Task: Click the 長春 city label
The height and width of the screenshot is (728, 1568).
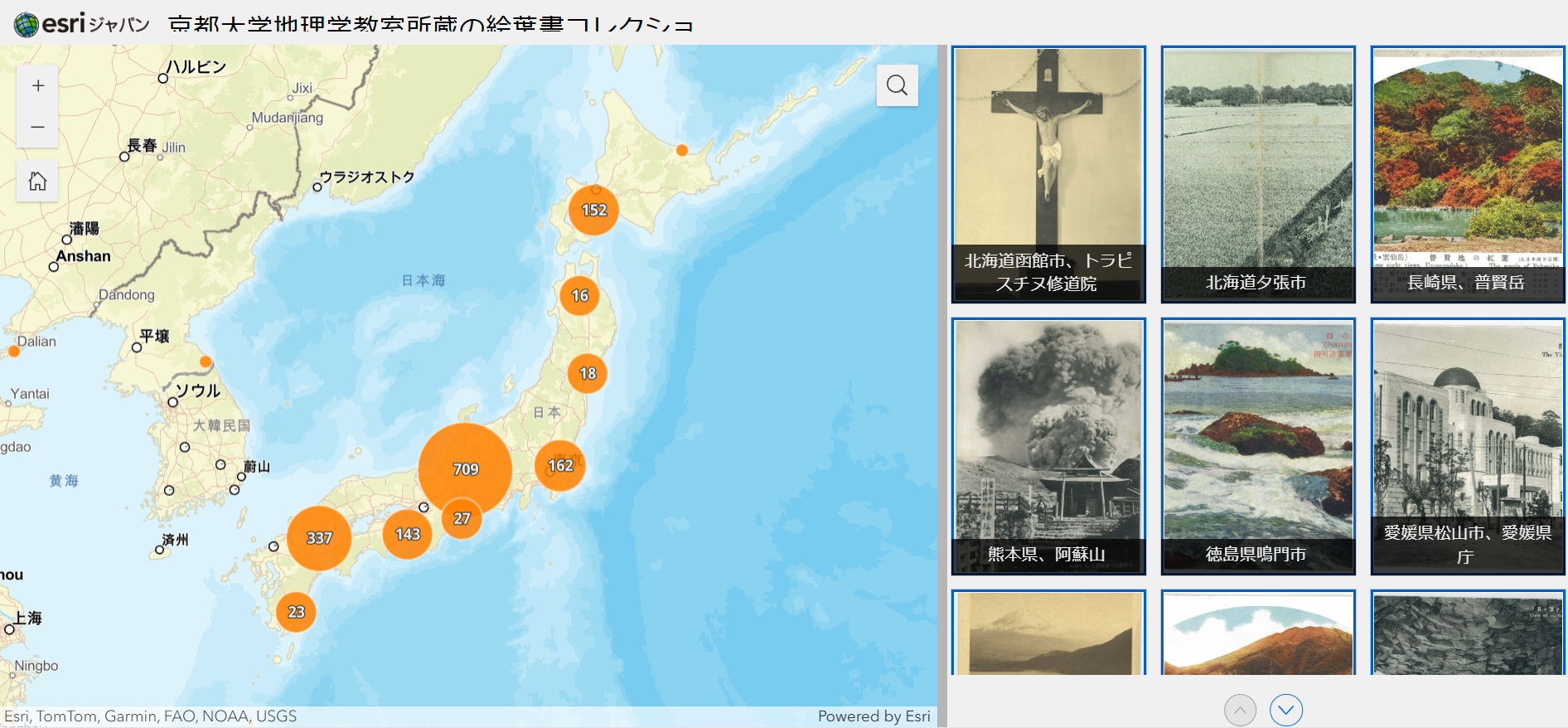Action: tap(142, 145)
